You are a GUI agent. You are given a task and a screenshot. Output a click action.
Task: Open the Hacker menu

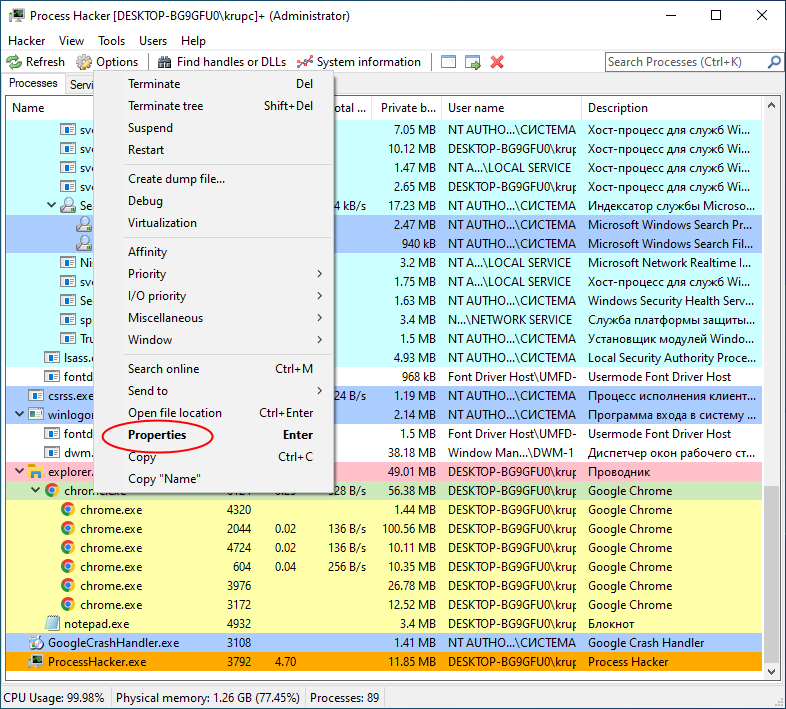click(27, 41)
